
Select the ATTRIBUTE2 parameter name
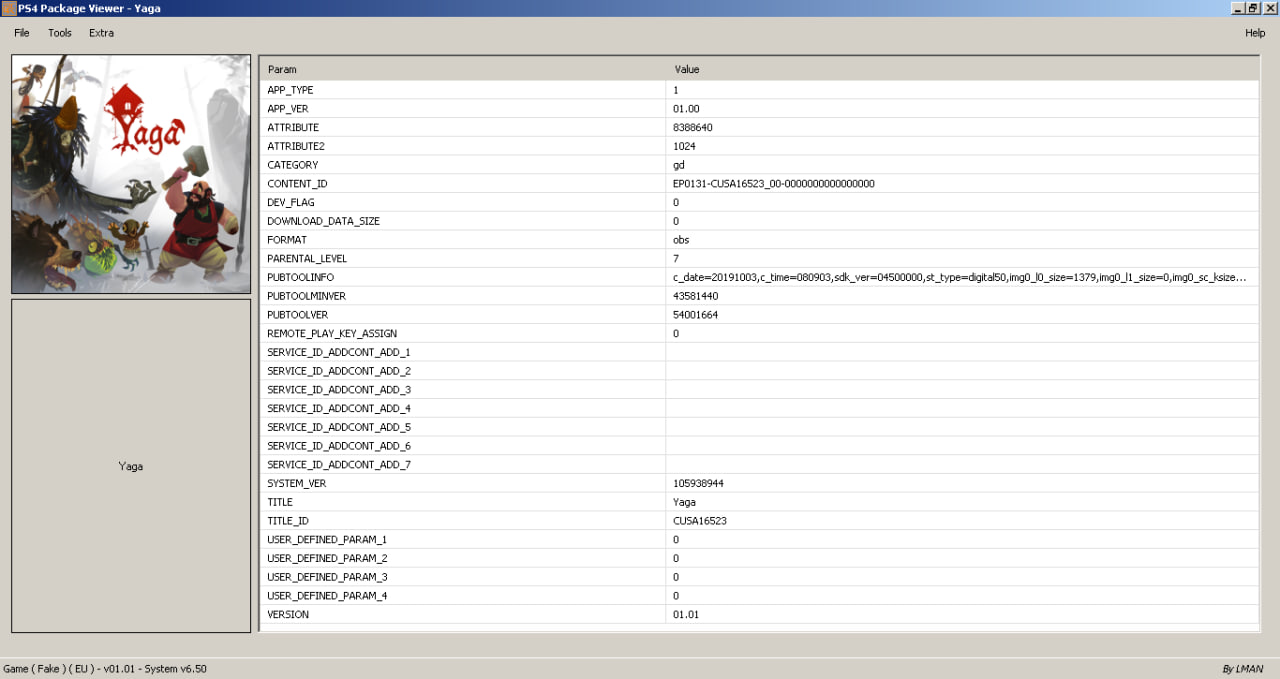(296, 146)
